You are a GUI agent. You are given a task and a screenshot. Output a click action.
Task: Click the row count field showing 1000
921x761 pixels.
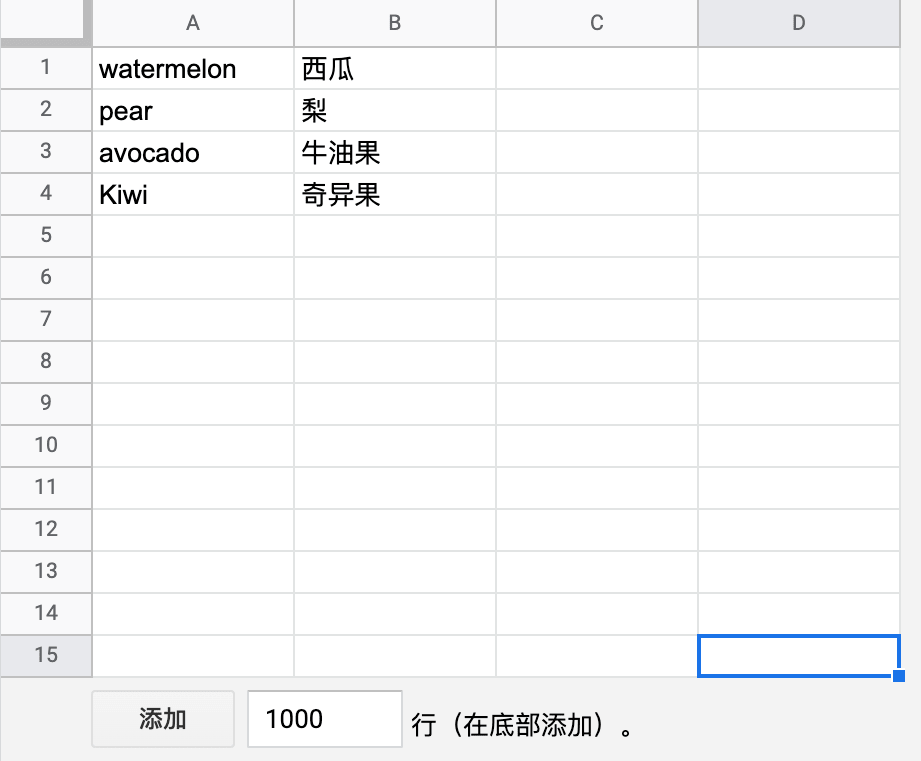[x=325, y=719]
